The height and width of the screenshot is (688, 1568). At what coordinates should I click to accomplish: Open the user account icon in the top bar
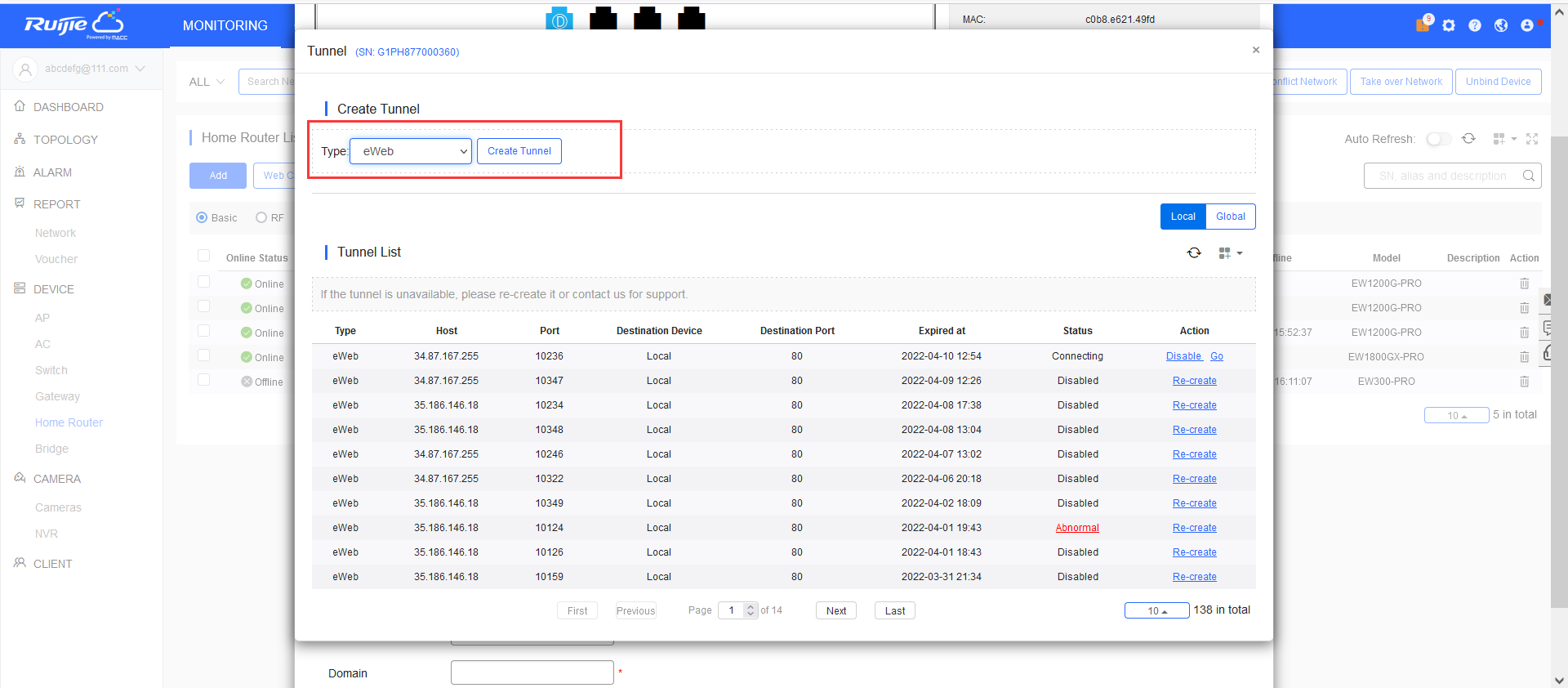point(1527,25)
